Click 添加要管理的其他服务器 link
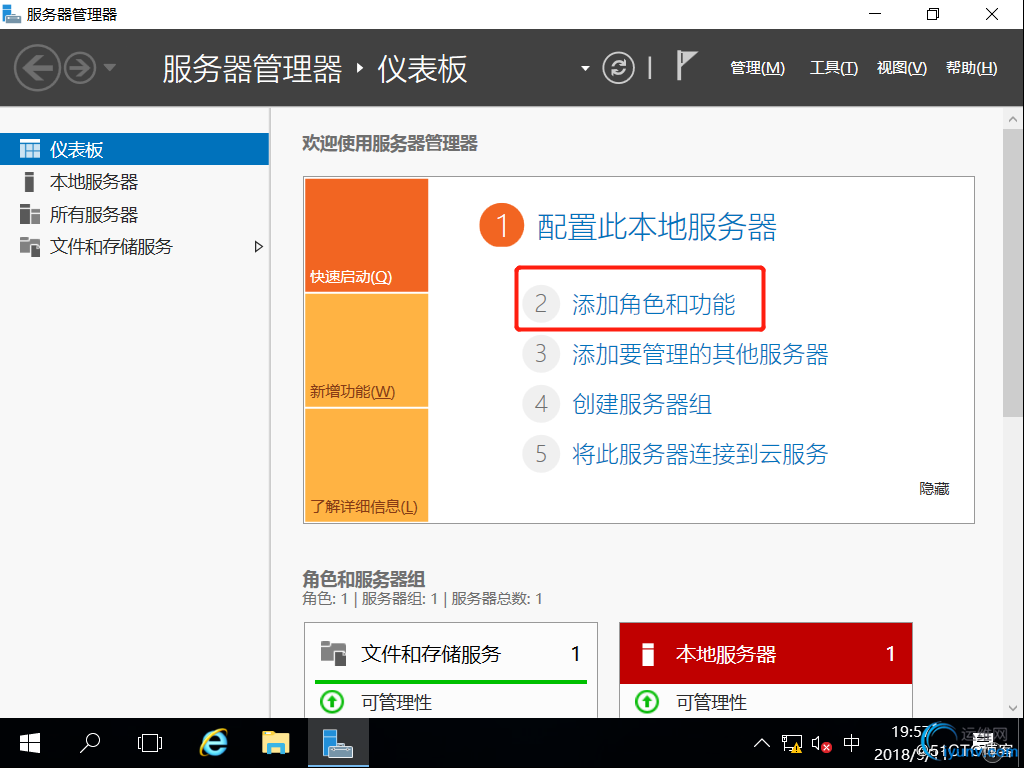 (x=700, y=354)
